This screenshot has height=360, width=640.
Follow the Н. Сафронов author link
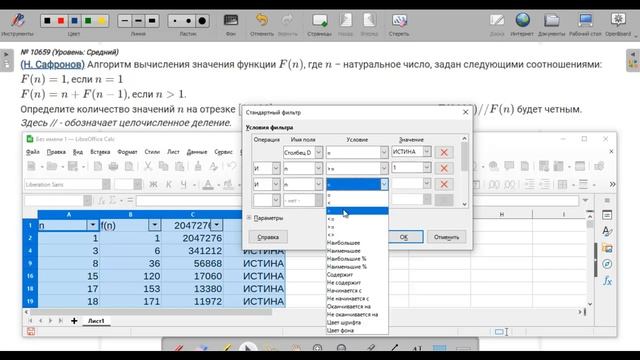coord(52,64)
